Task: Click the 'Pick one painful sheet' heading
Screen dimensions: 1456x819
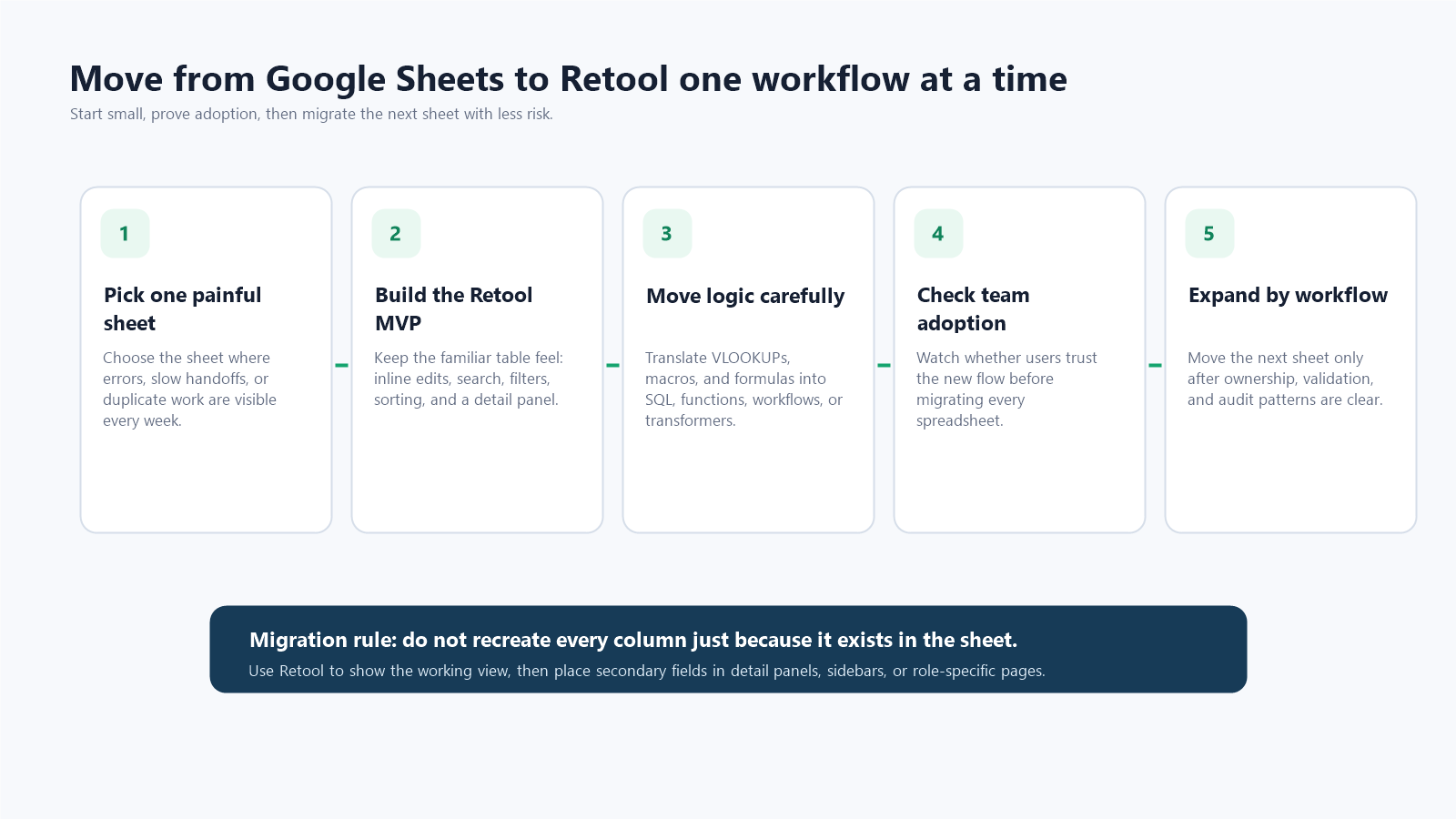Action: tap(182, 308)
